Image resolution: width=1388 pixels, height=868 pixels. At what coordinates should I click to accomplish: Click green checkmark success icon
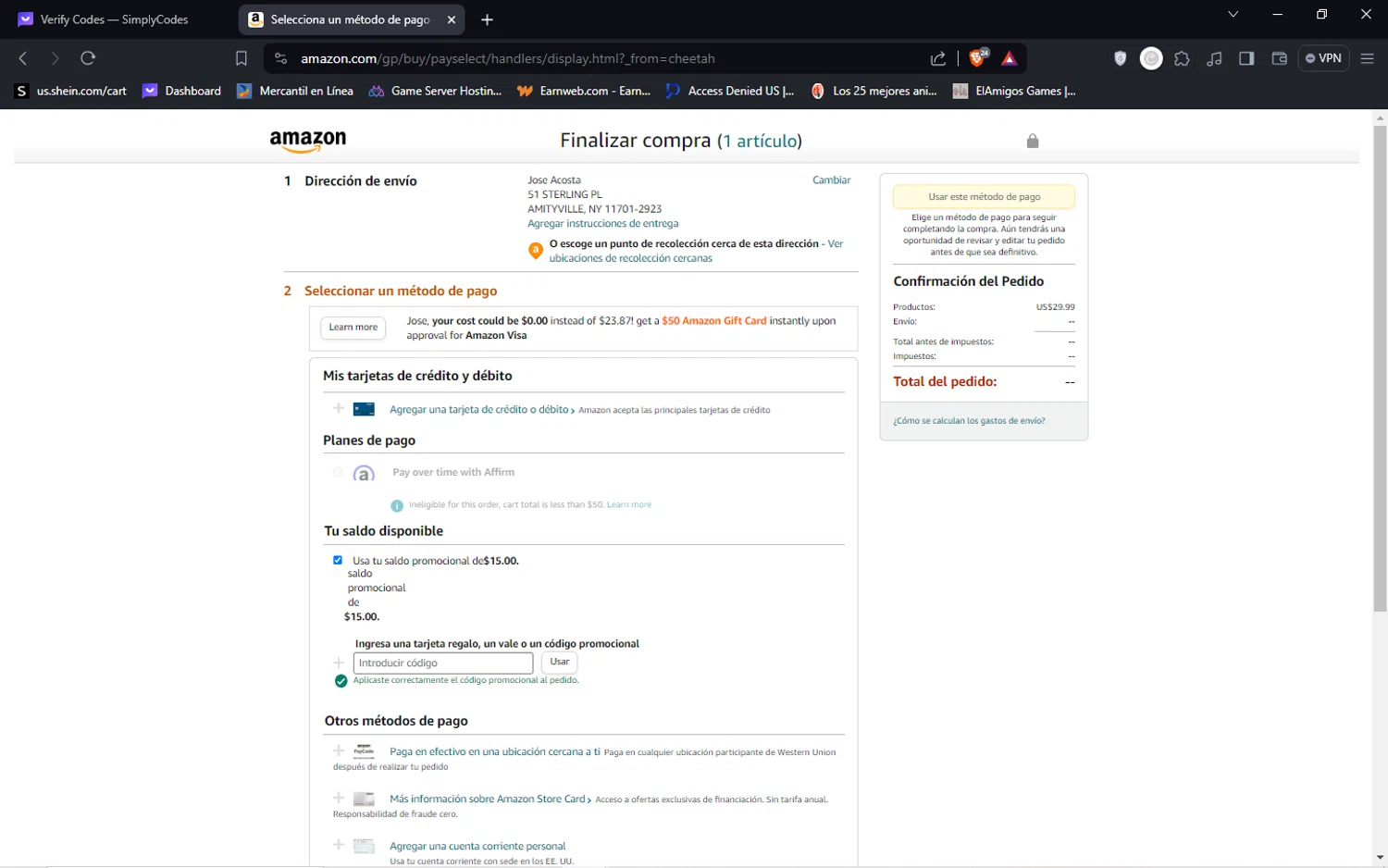pos(341,681)
